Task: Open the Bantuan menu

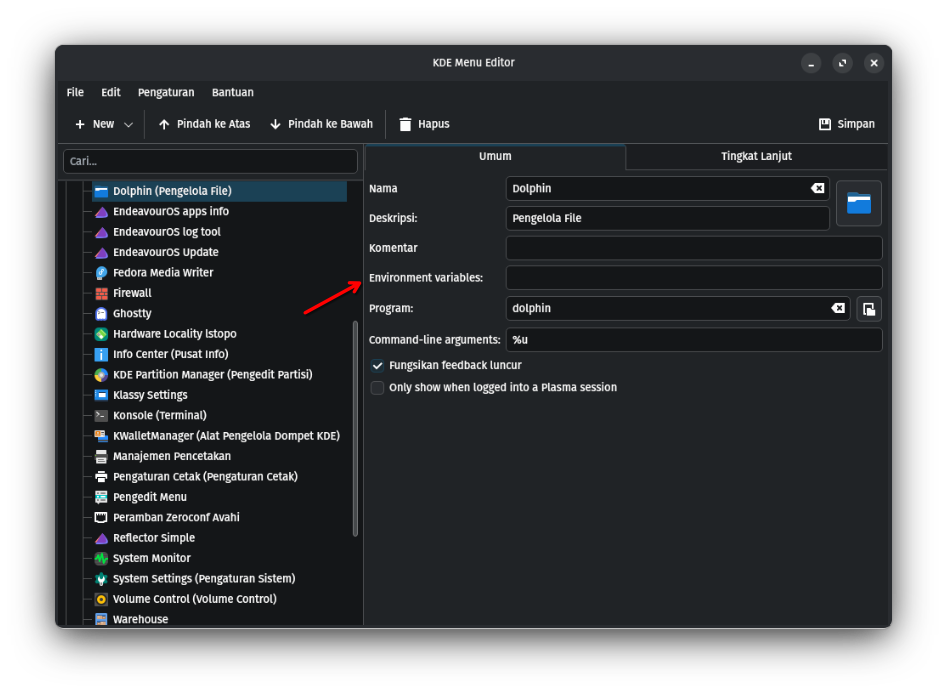Action: [x=233, y=92]
